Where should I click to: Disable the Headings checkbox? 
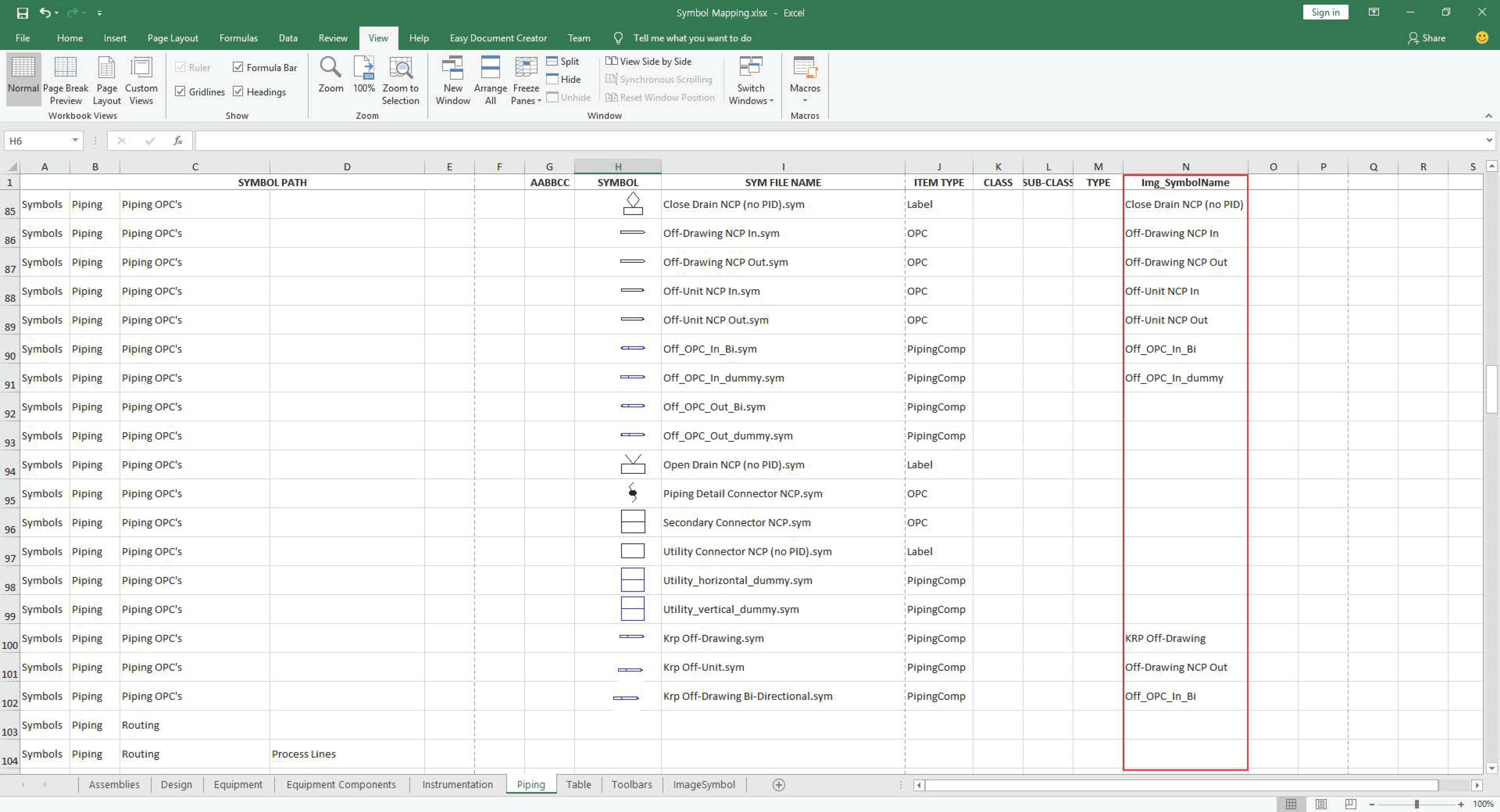(x=238, y=92)
